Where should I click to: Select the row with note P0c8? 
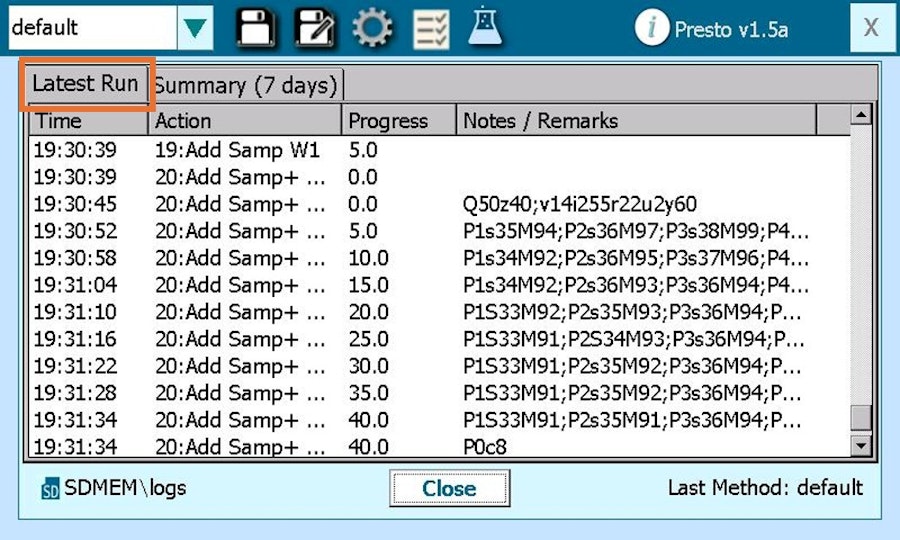pyautogui.click(x=439, y=446)
